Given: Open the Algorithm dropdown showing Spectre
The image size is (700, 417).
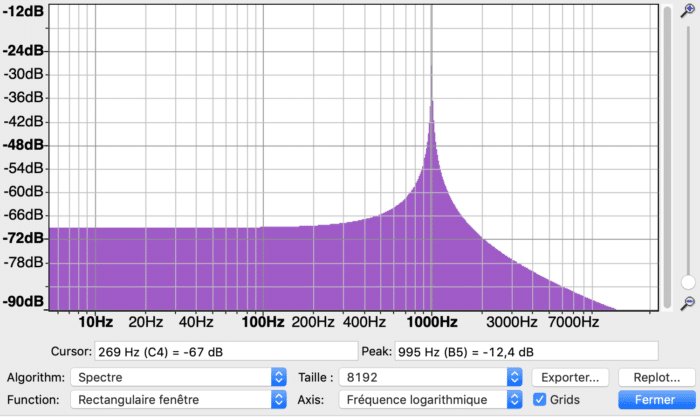Looking at the screenshot, I should click(x=178, y=377).
